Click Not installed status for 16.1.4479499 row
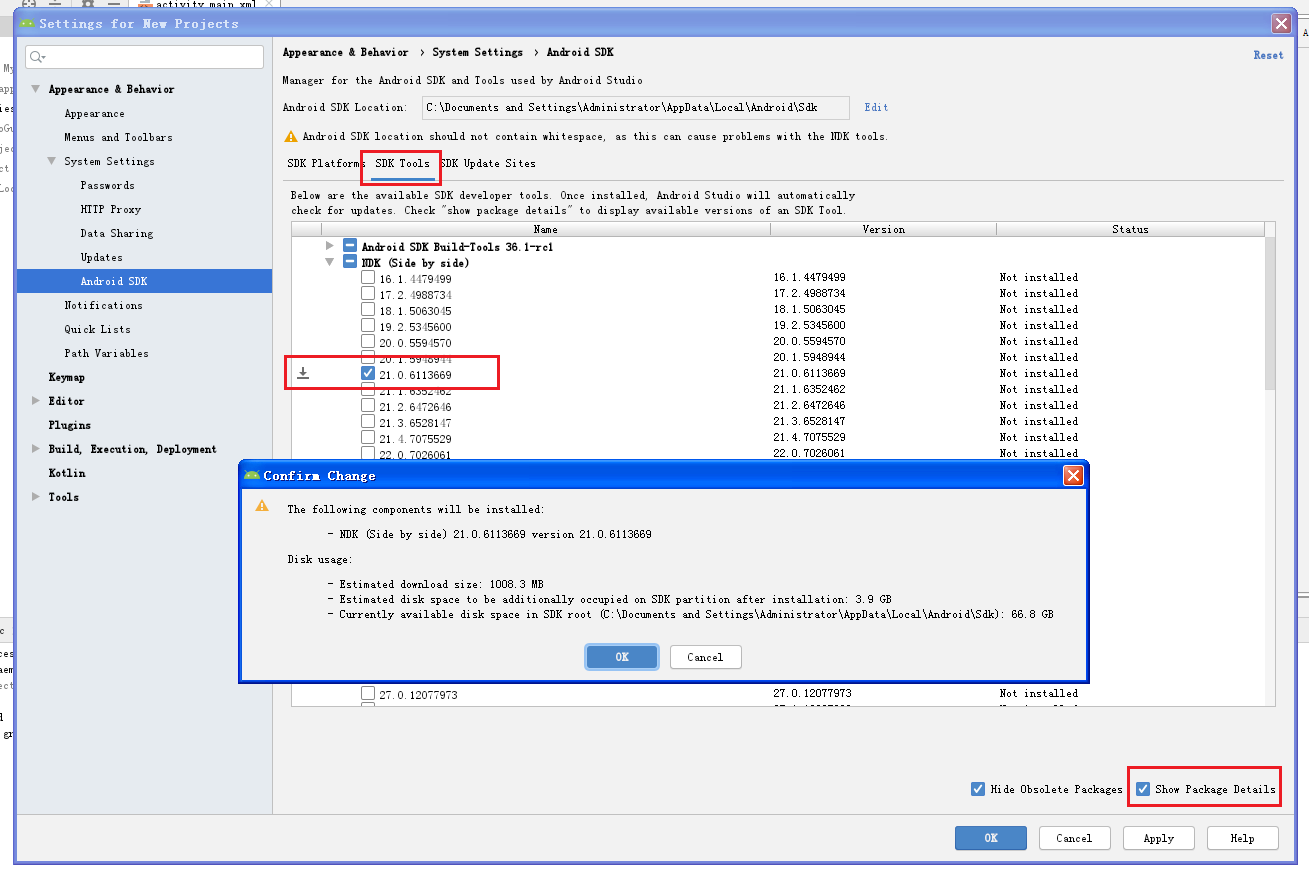This screenshot has width=1309, height=876. point(1039,278)
